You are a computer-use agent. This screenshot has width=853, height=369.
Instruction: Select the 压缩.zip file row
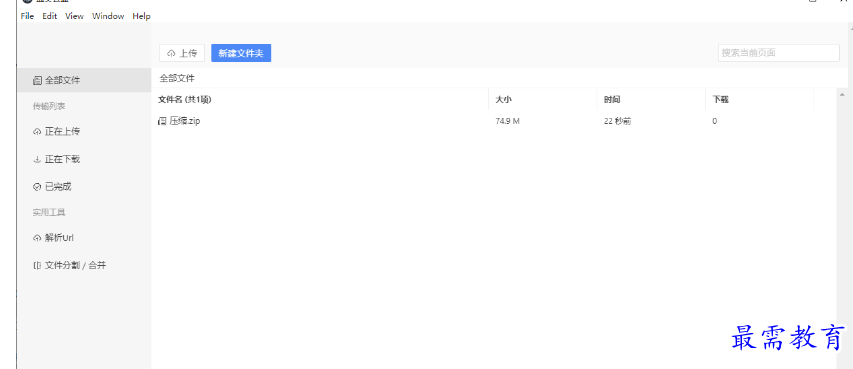(x=493, y=121)
